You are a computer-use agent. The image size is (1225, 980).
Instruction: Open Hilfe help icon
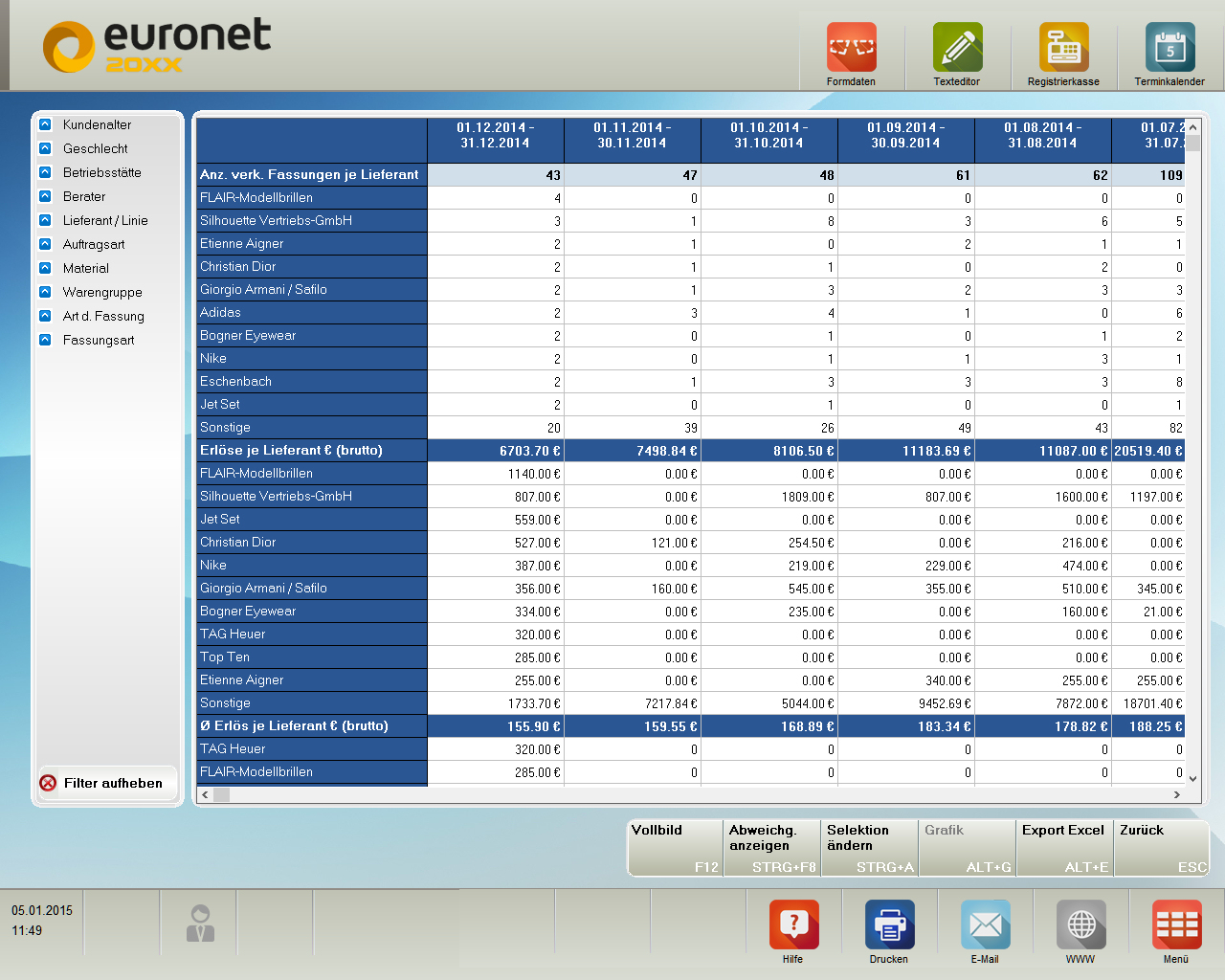click(793, 924)
